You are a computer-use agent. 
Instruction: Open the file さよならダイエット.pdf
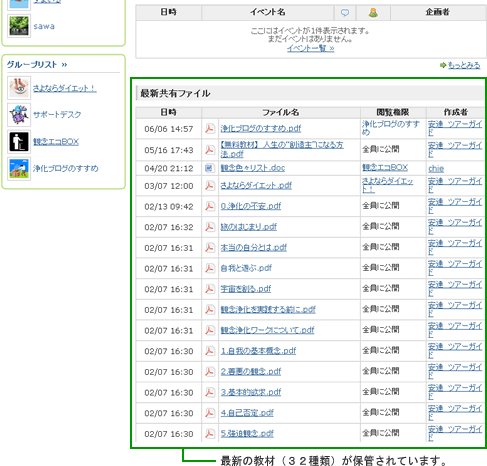(256, 185)
